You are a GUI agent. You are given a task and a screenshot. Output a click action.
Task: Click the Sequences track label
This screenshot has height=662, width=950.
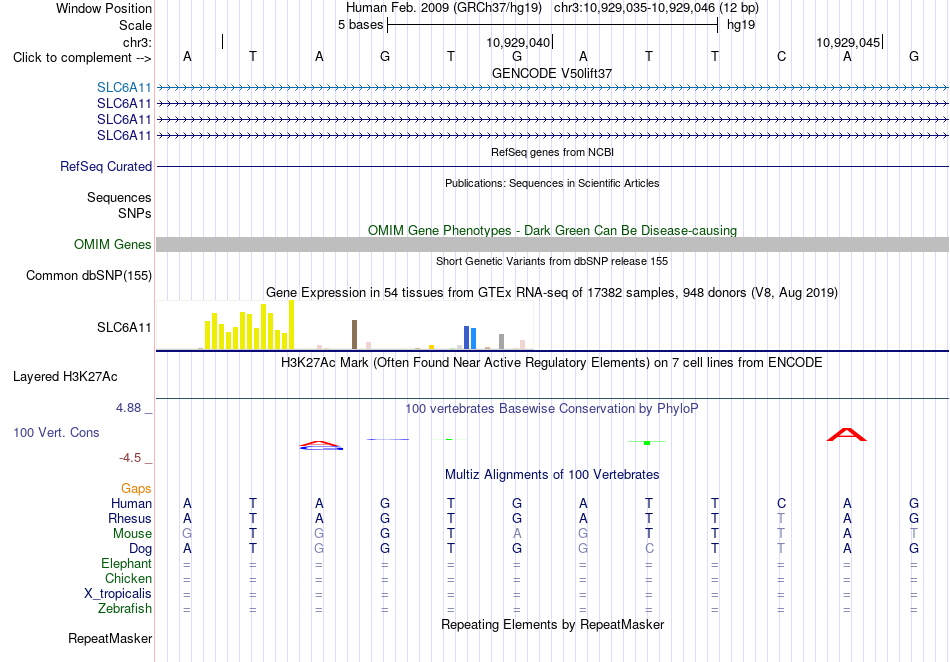[119, 198]
